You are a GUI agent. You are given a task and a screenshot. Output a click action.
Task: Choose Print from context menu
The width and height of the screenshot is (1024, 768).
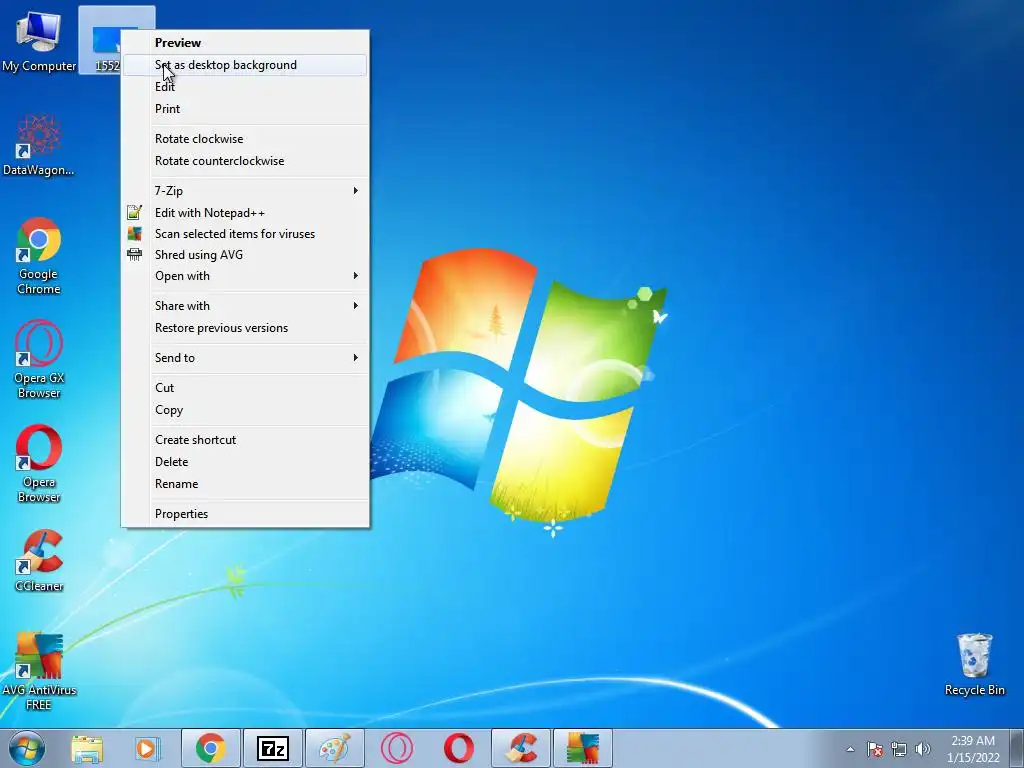[x=246, y=109]
